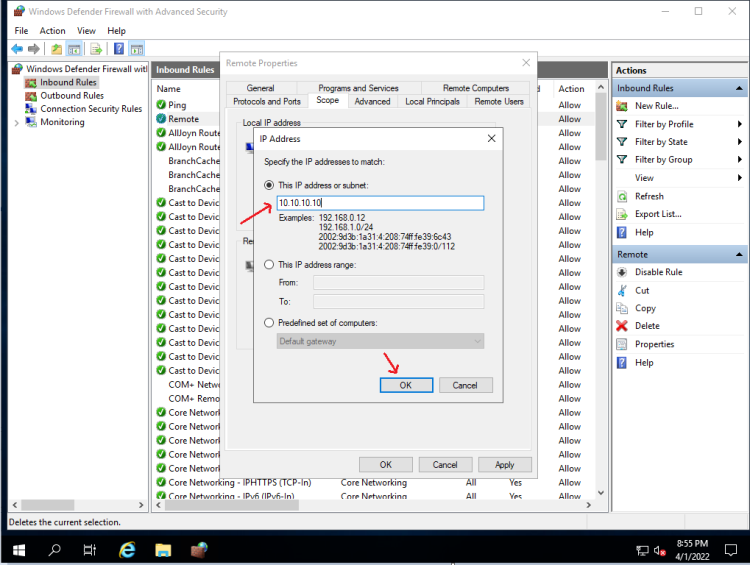Viewport: 750px width, 565px height.
Task: Select the Ping inbound rule
Action: click(177, 105)
